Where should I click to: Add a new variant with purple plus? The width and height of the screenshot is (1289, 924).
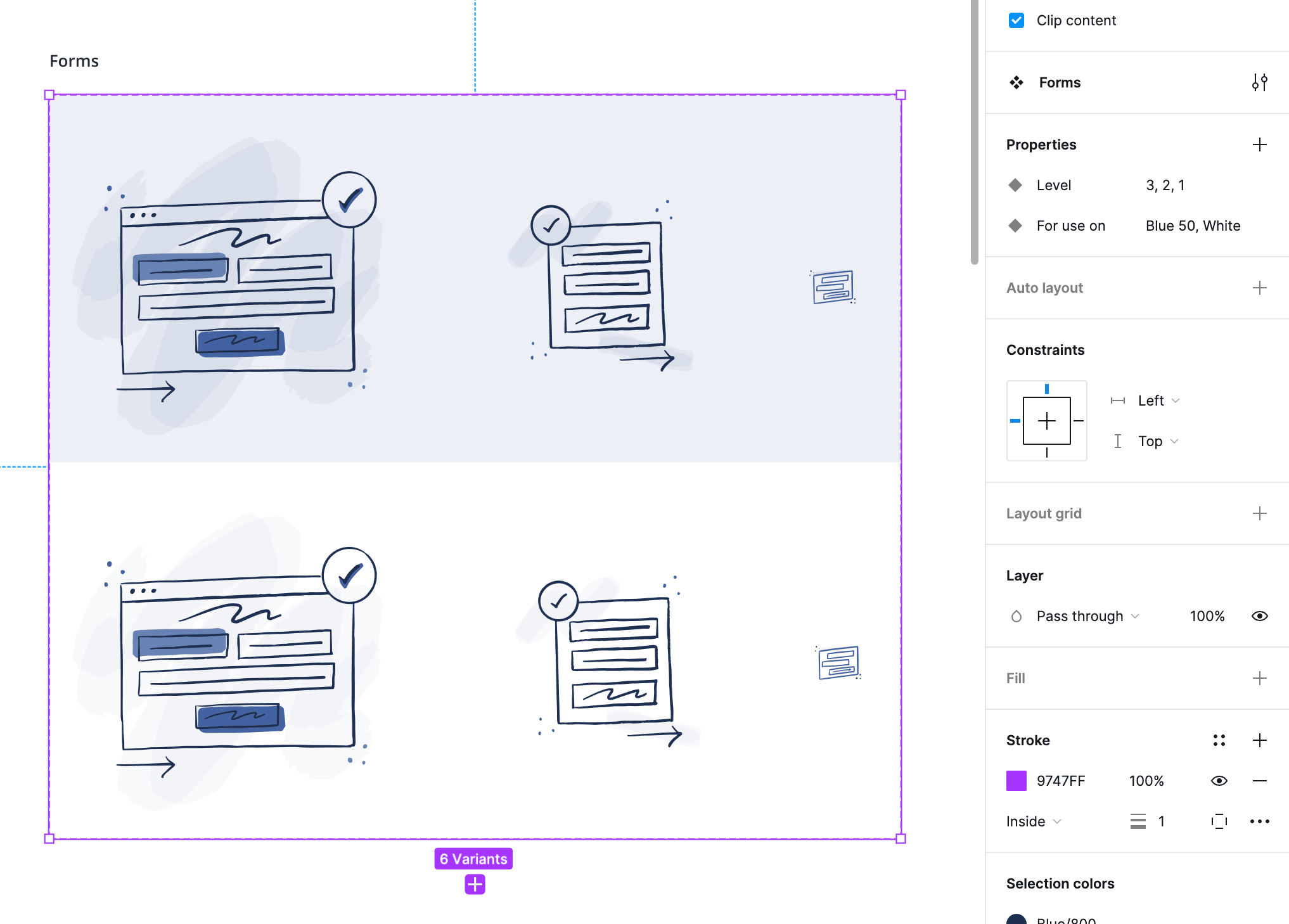[475, 884]
